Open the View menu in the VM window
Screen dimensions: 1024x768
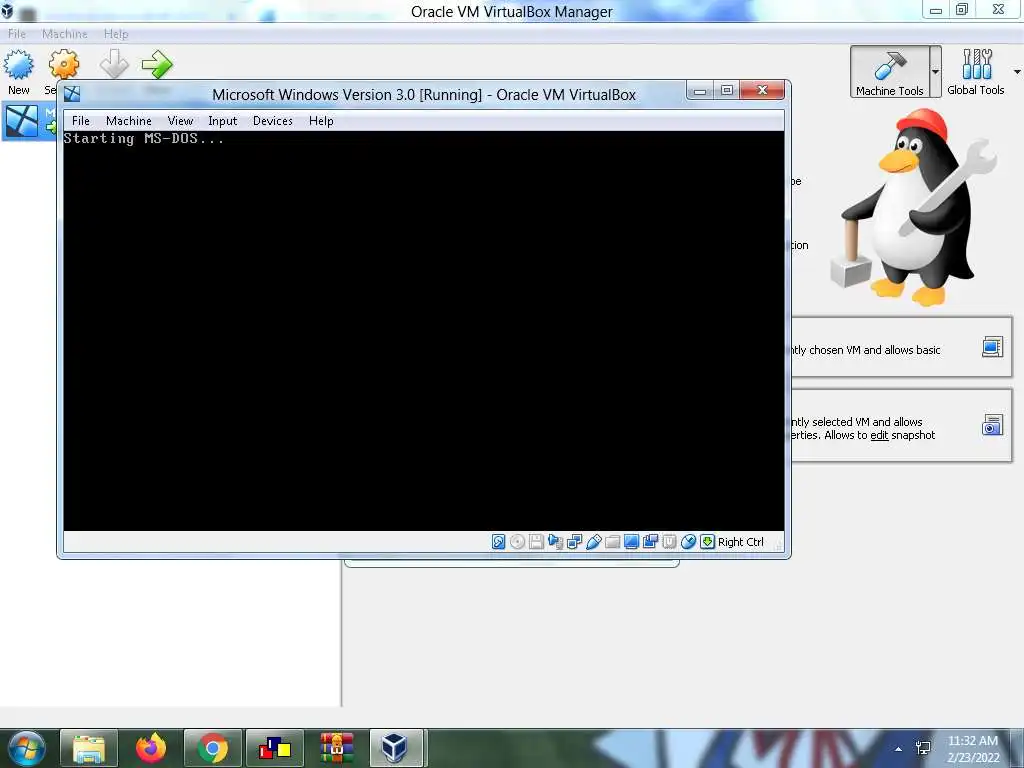(x=180, y=121)
